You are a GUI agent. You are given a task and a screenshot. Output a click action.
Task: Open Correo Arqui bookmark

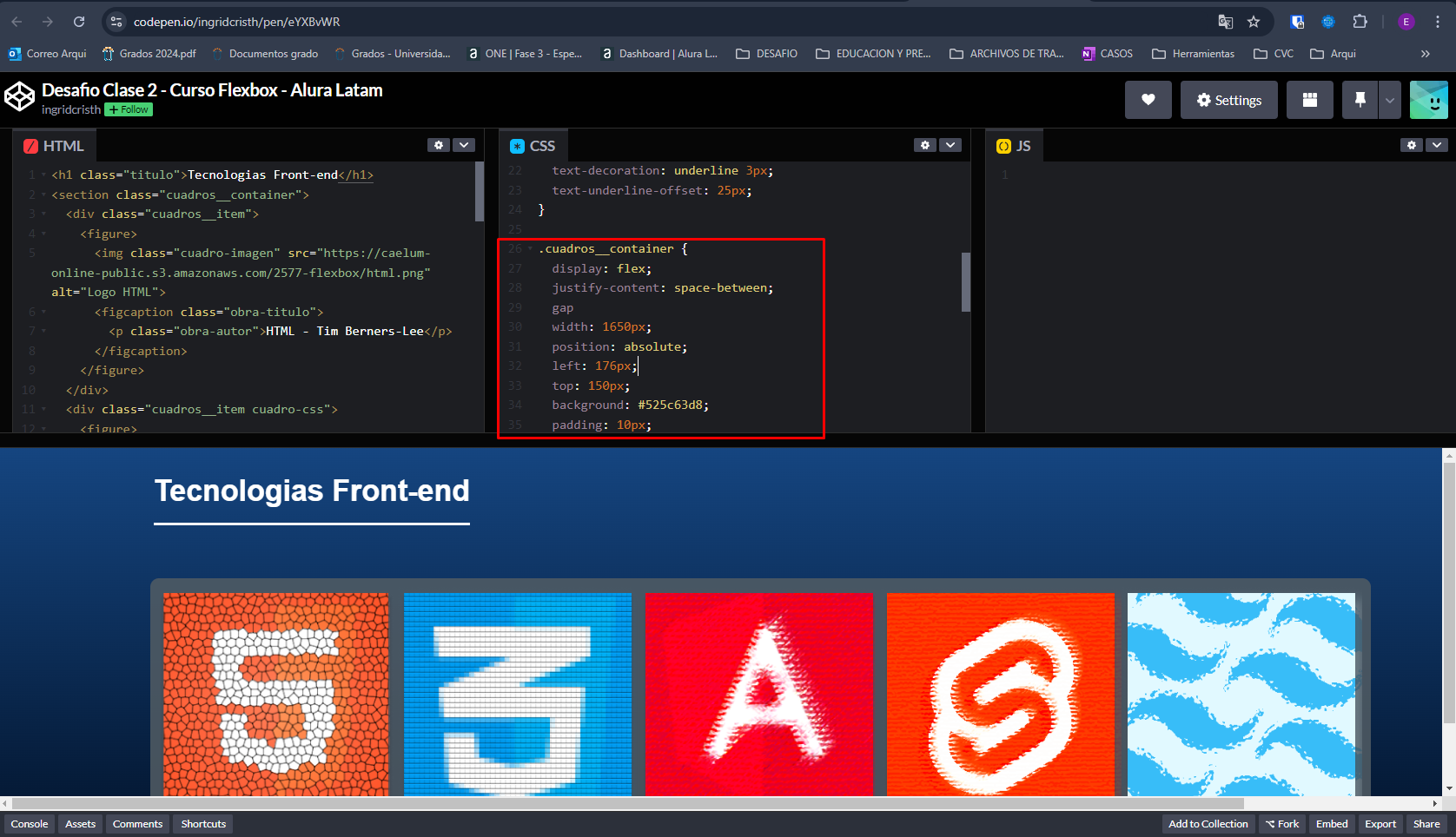[x=48, y=54]
